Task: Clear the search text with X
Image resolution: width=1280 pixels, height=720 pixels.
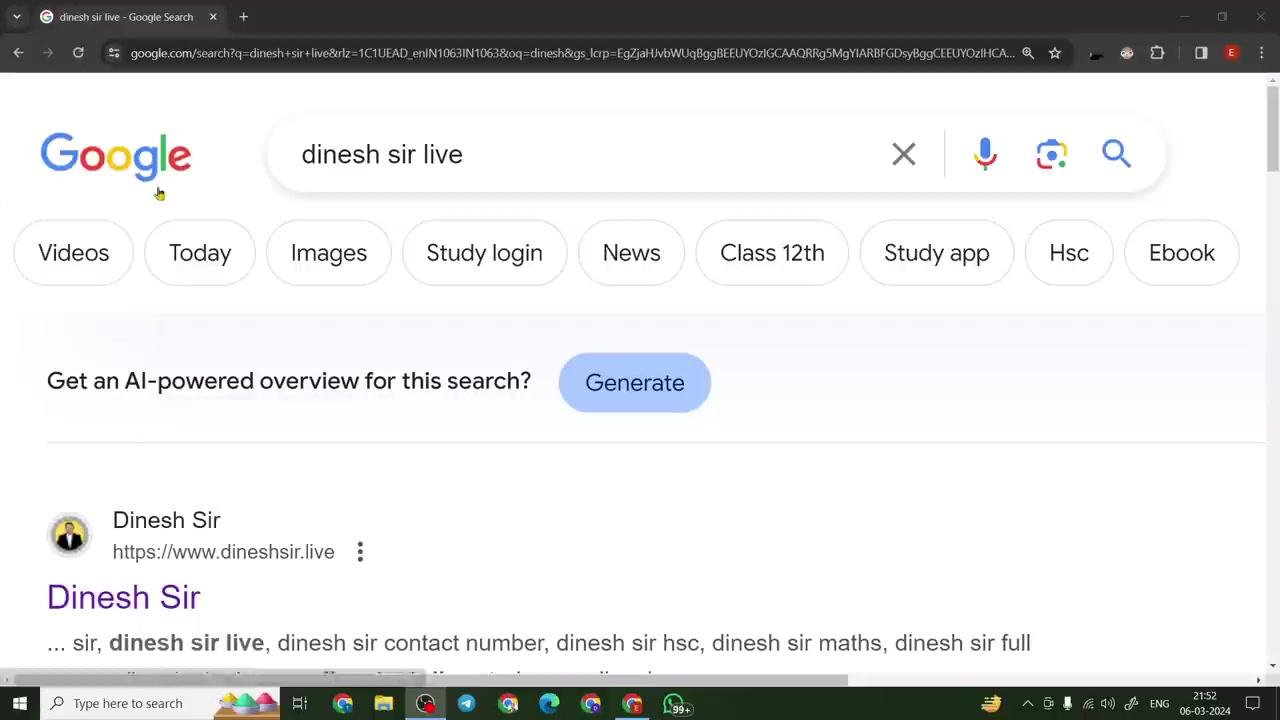Action: point(903,154)
